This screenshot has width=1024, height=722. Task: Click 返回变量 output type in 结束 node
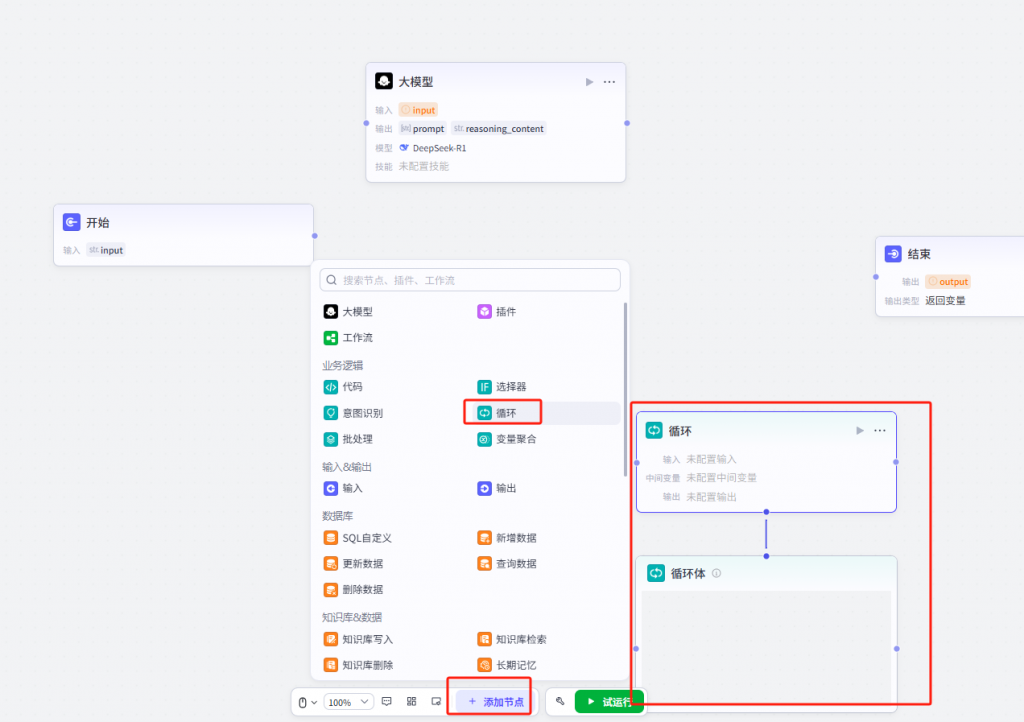point(945,300)
